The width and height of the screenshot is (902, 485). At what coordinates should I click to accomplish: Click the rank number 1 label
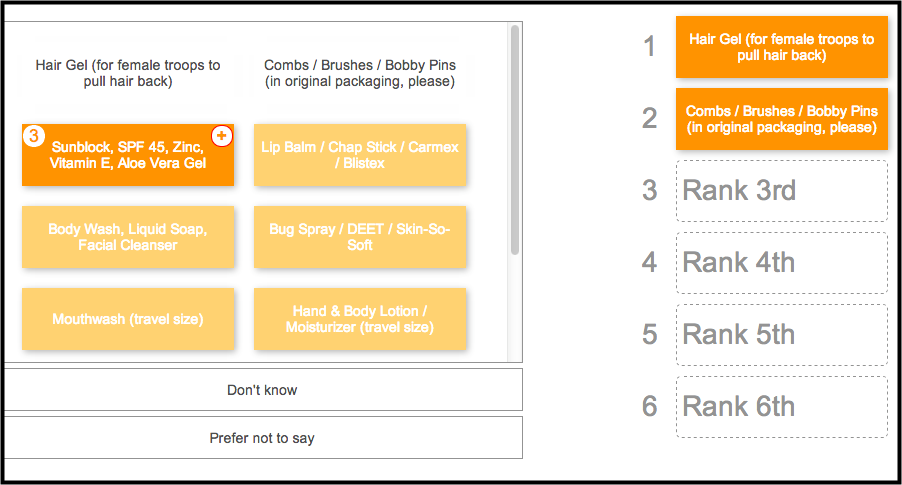[649, 47]
